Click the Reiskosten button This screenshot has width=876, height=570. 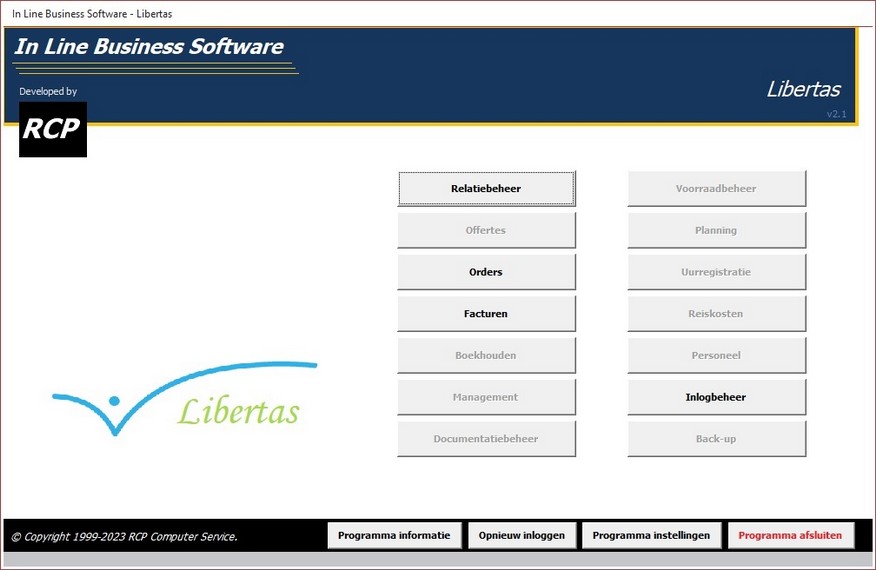(x=716, y=314)
